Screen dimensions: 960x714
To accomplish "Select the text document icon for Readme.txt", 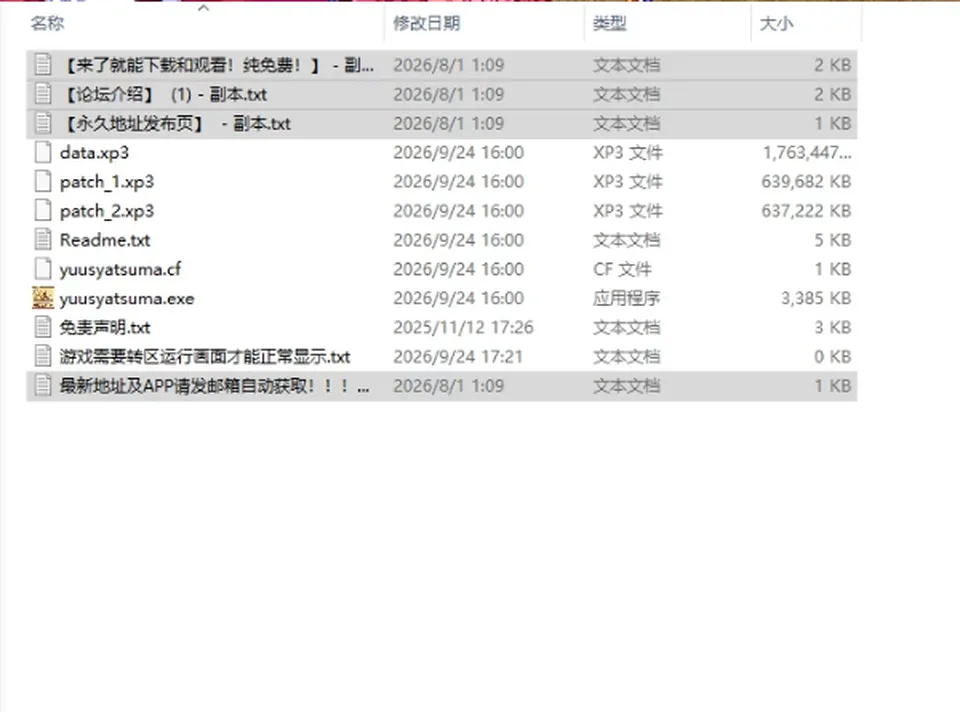I will pyautogui.click(x=43, y=240).
